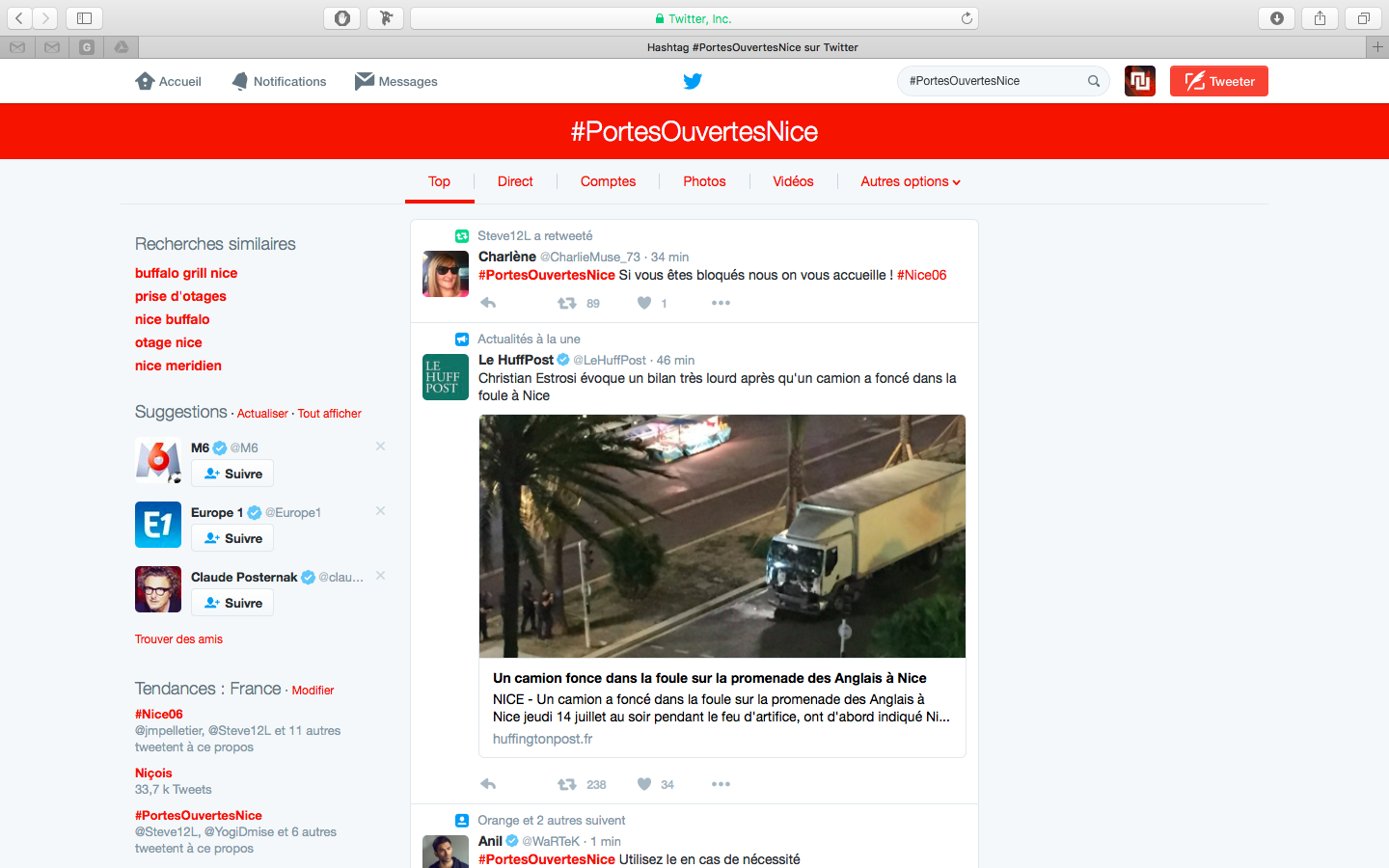Go back with Safari's back arrow
1389x868 pixels.
[x=19, y=18]
